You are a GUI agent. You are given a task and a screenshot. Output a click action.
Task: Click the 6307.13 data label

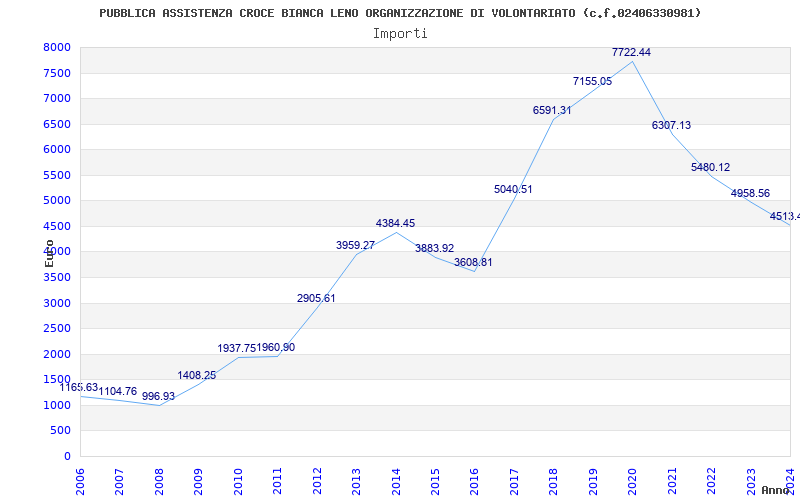pyautogui.click(x=671, y=126)
